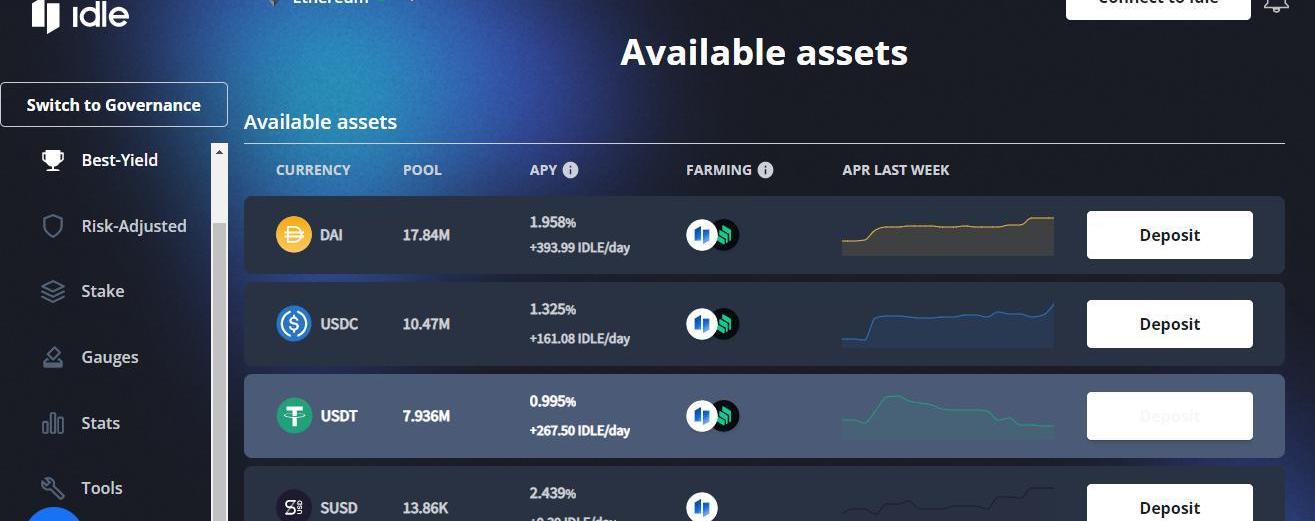This screenshot has height=521, width=1315.
Task: Click the Idle logo
Action: pos(80,15)
